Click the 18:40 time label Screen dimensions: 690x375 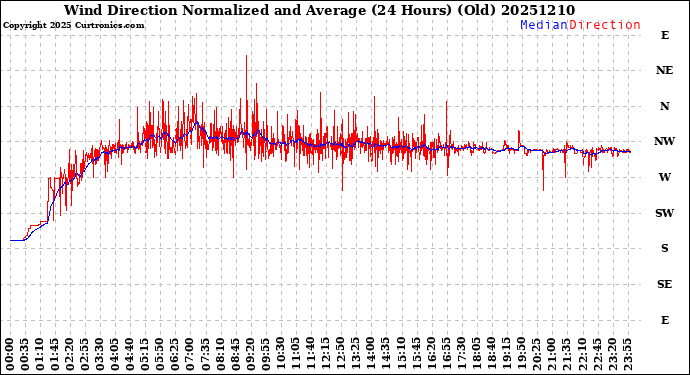pyautogui.click(x=491, y=354)
